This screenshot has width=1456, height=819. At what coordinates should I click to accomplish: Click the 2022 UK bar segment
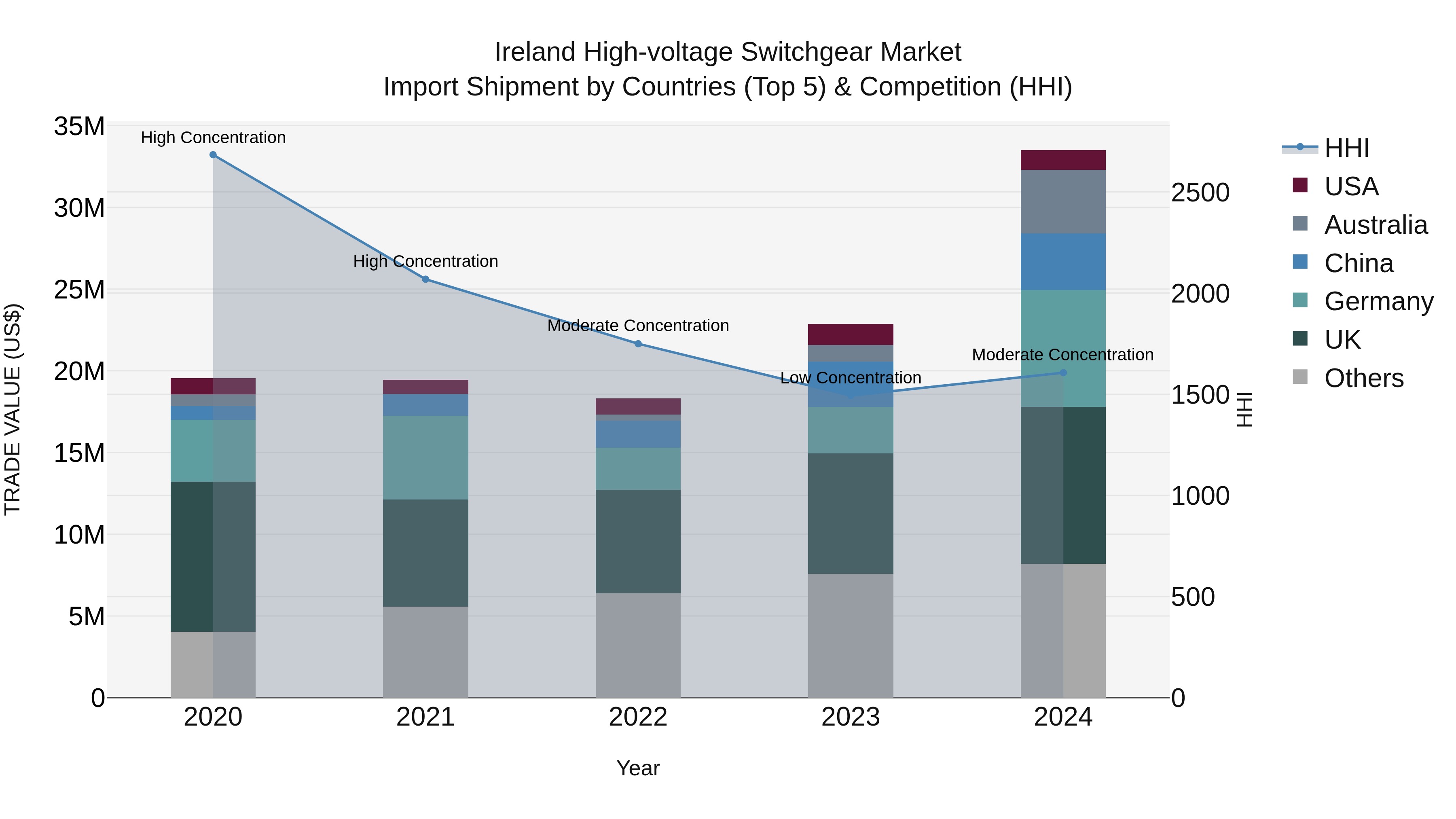[638, 542]
